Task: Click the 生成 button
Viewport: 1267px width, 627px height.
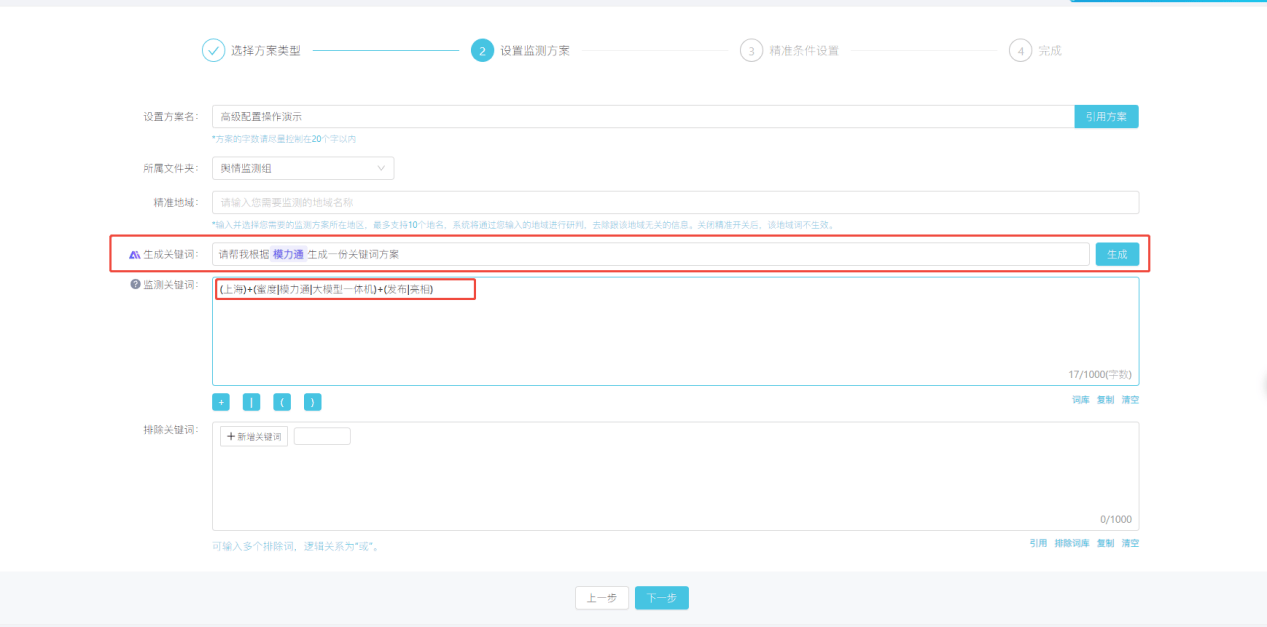Action: click(x=1116, y=255)
